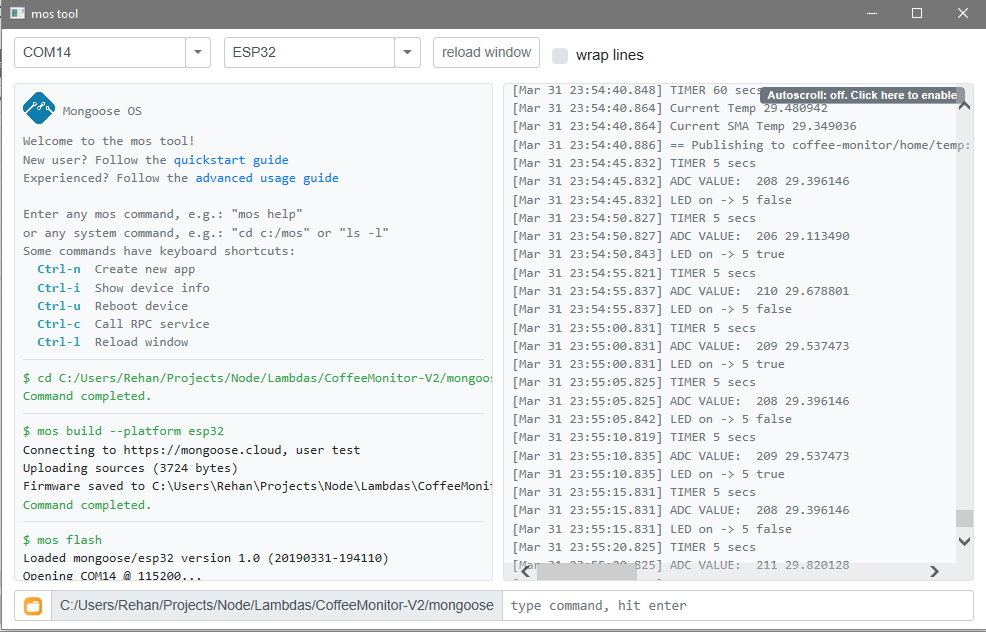
Task: Click the orange folder icon beside path
Action: (33, 606)
